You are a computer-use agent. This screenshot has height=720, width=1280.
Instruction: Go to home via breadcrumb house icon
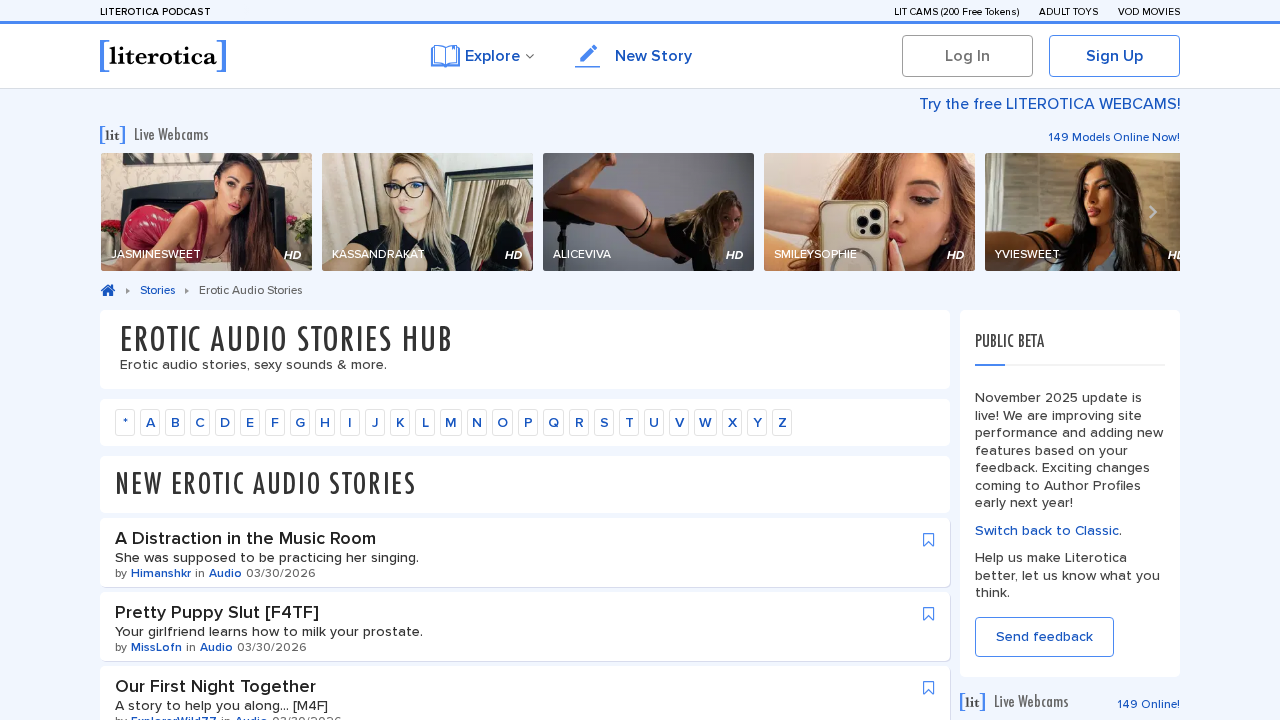pyautogui.click(x=108, y=290)
